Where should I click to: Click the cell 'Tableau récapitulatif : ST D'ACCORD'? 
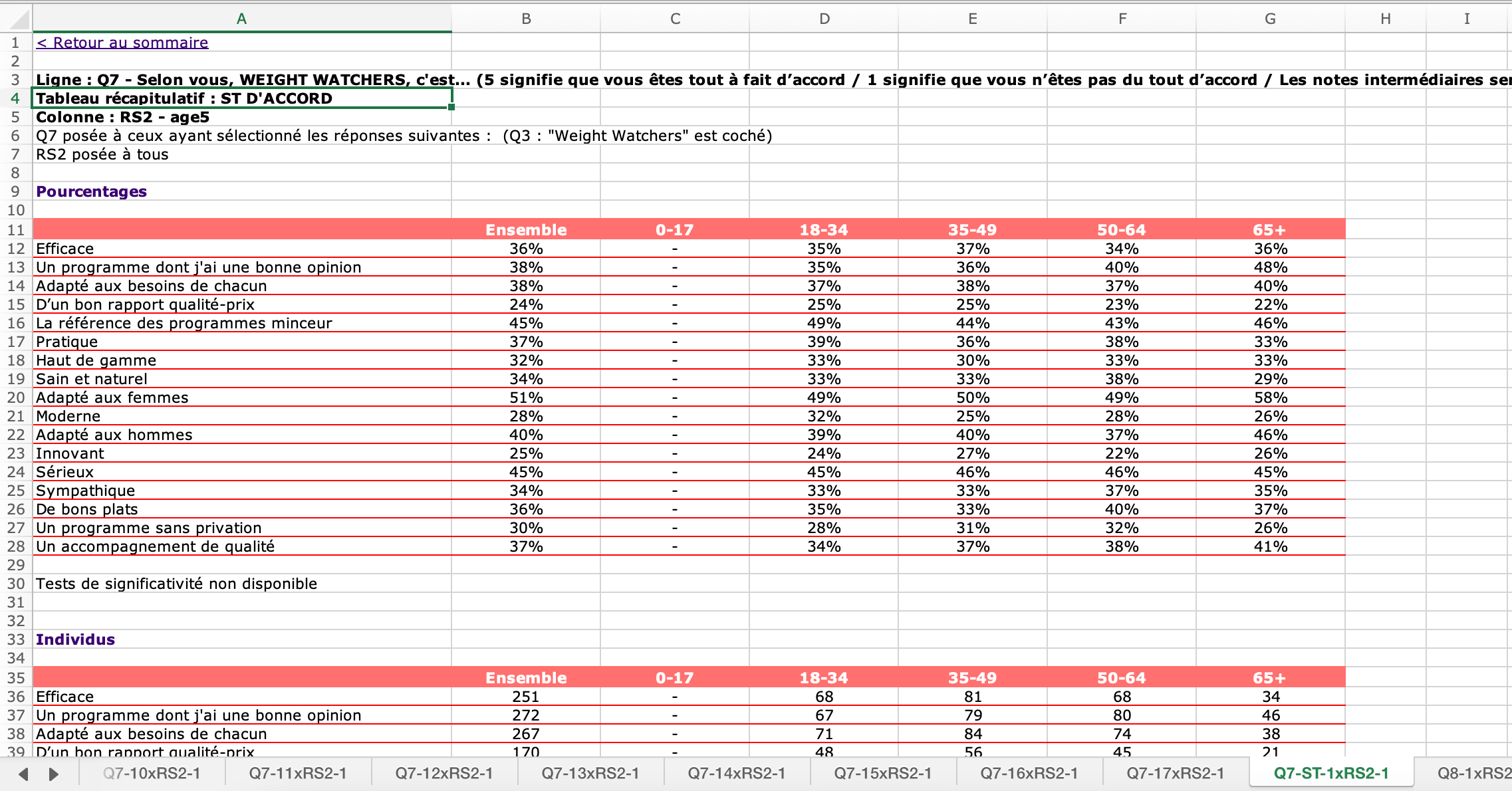pyautogui.click(x=242, y=98)
